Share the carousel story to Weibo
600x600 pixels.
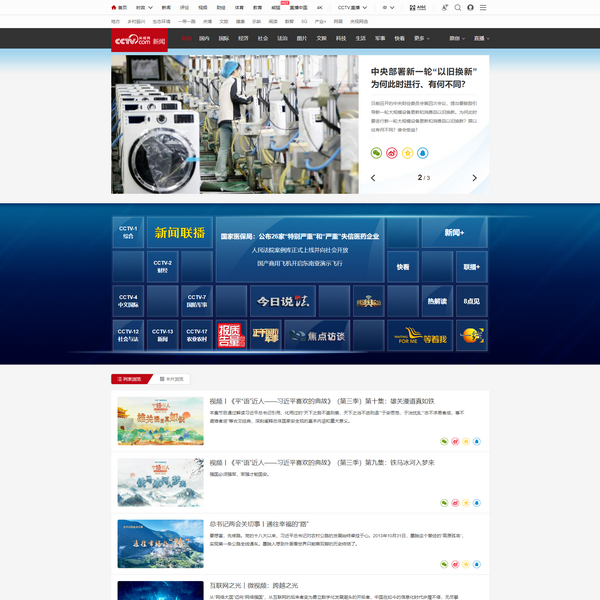coord(392,153)
